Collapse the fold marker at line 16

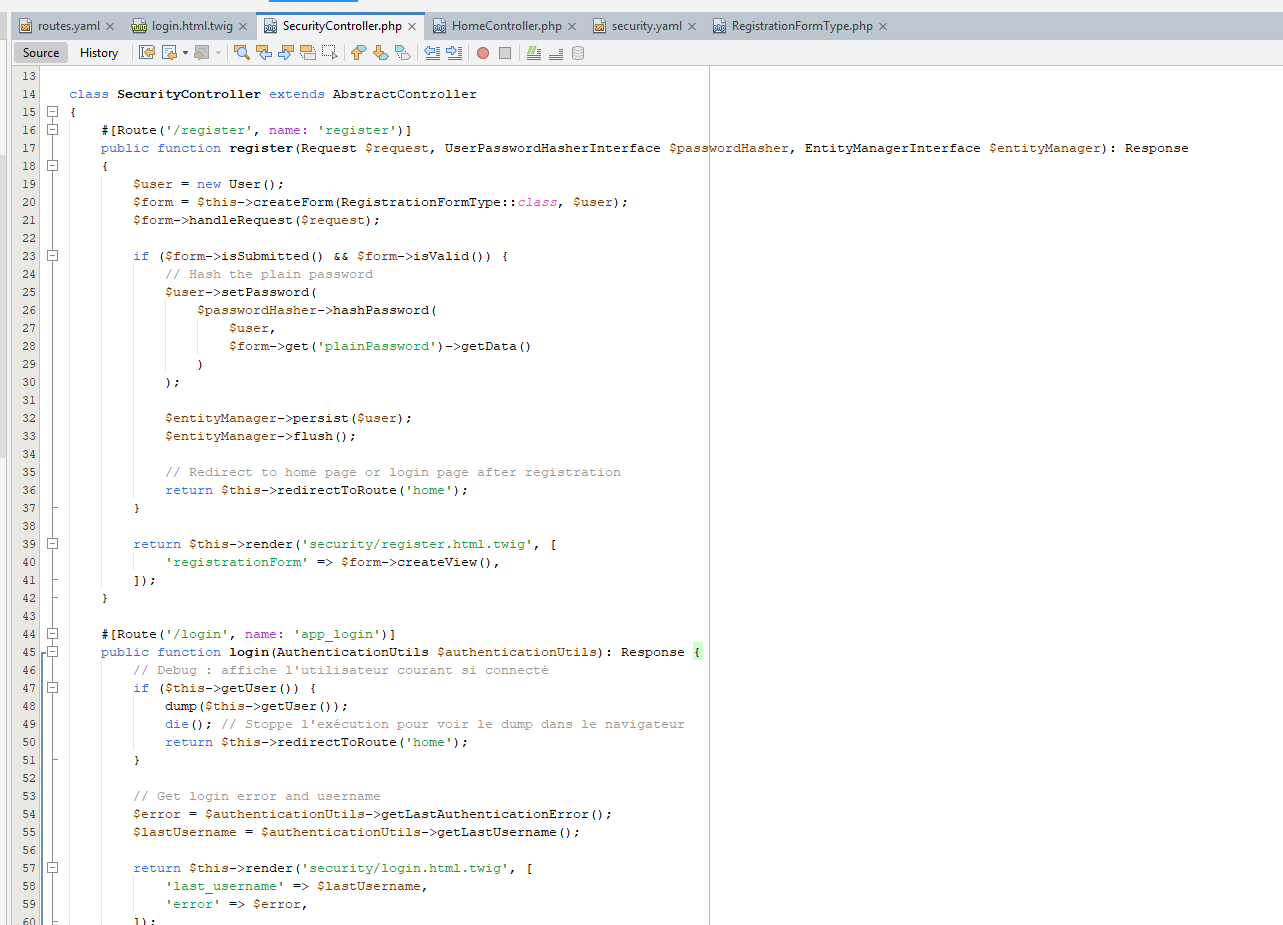[x=53, y=130]
